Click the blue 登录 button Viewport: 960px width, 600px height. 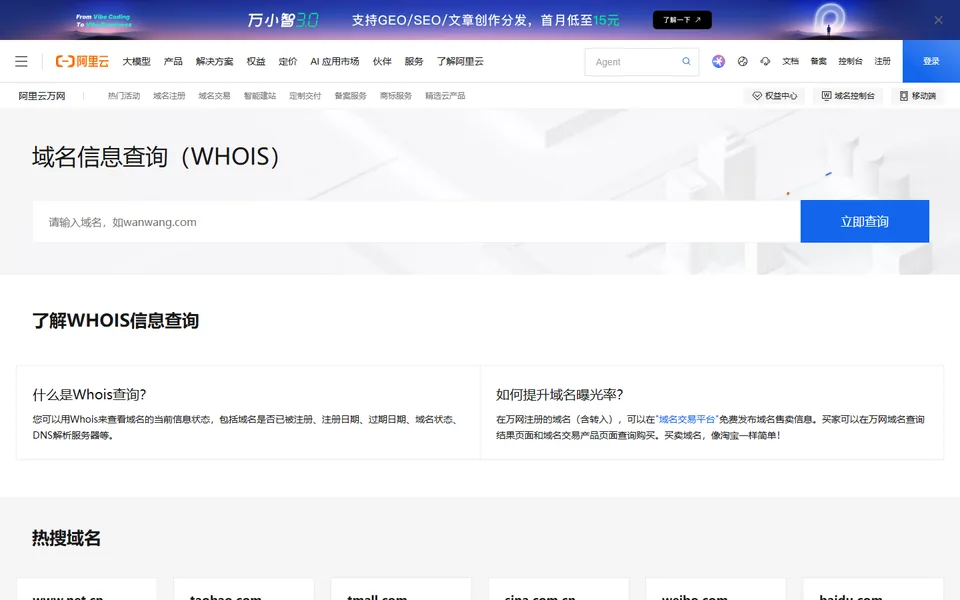tap(931, 61)
